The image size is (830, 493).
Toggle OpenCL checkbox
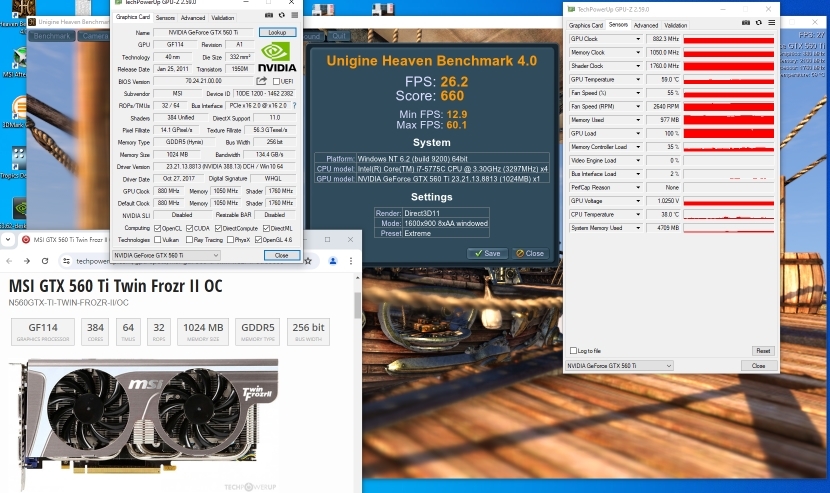pos(157,228)
